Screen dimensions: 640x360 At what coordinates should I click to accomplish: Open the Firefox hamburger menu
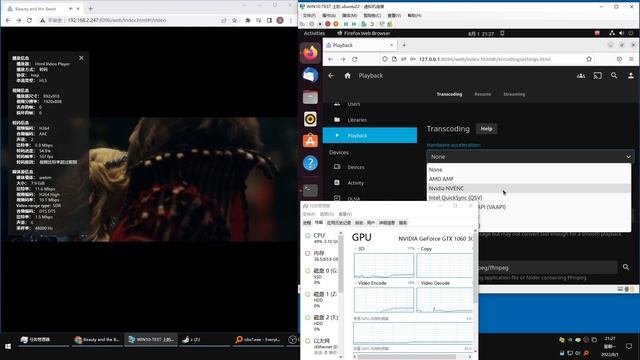tap(631, 59)
